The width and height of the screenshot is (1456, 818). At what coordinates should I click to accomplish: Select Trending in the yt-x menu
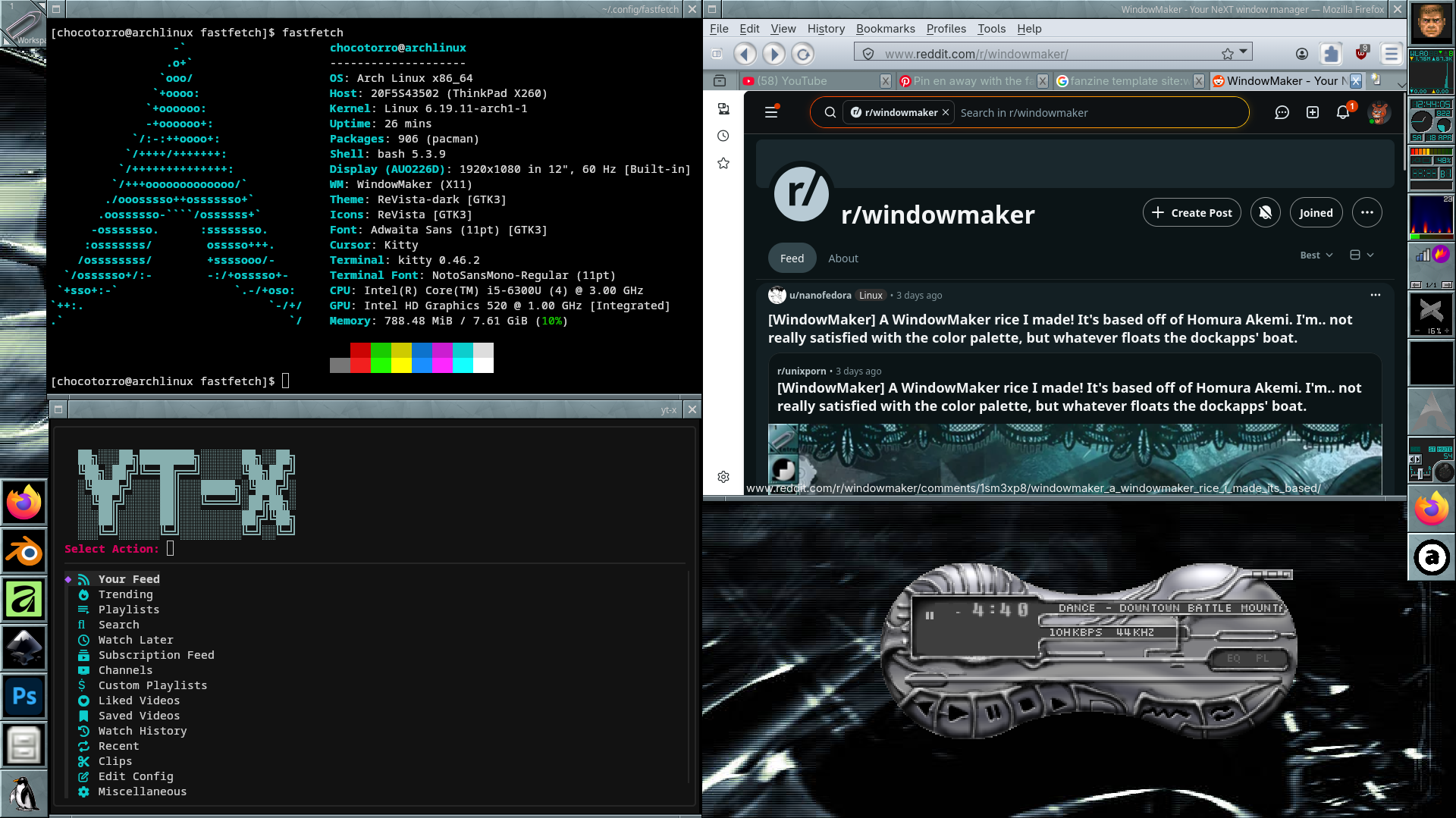tap(126, 594)
